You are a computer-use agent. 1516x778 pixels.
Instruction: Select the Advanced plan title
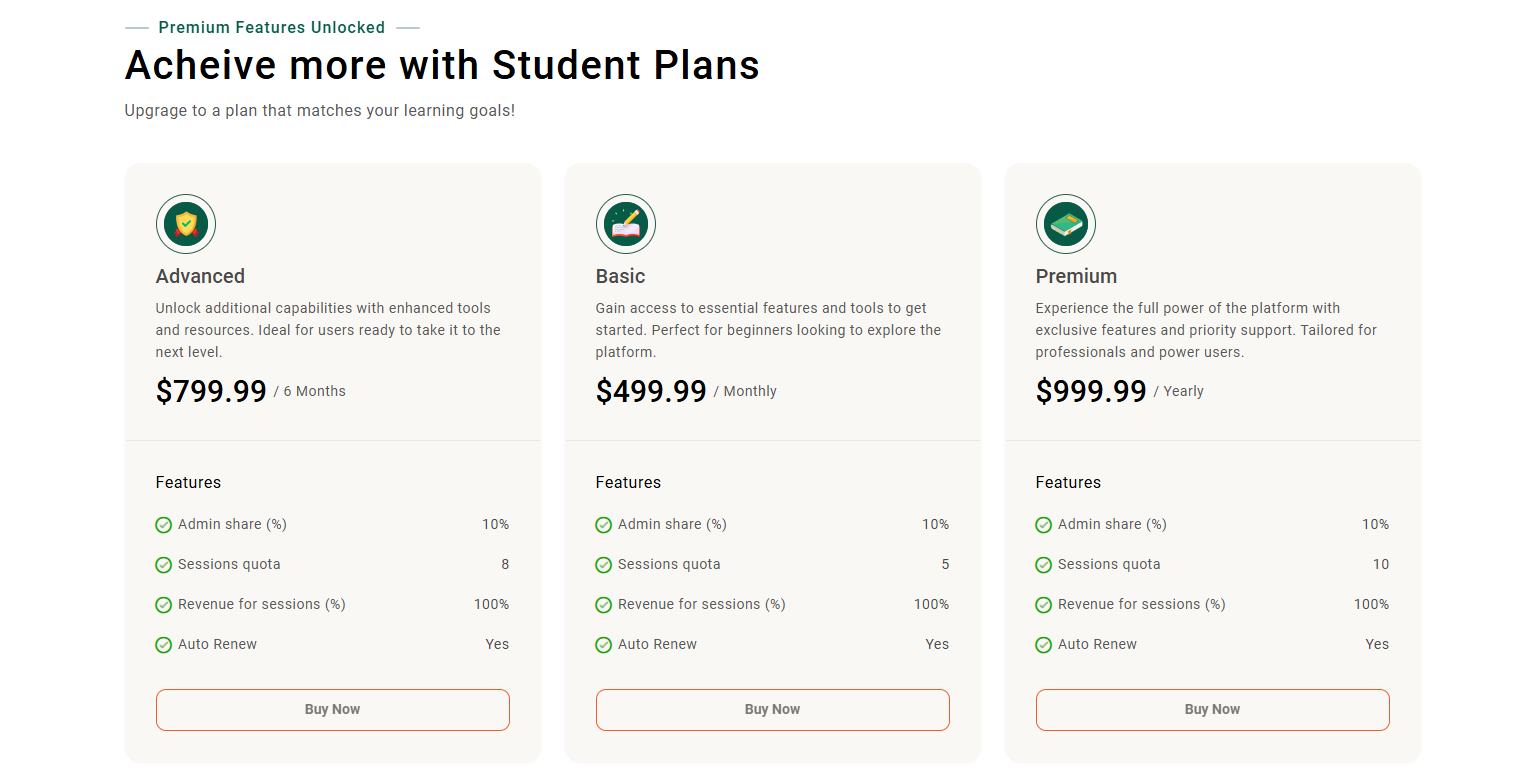click(200, 276)
